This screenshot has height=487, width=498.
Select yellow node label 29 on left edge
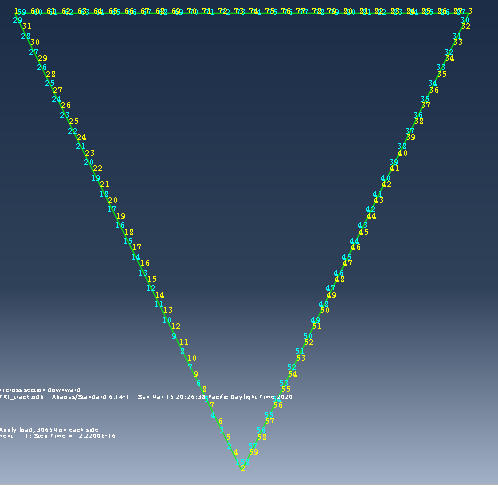point(43,58)
